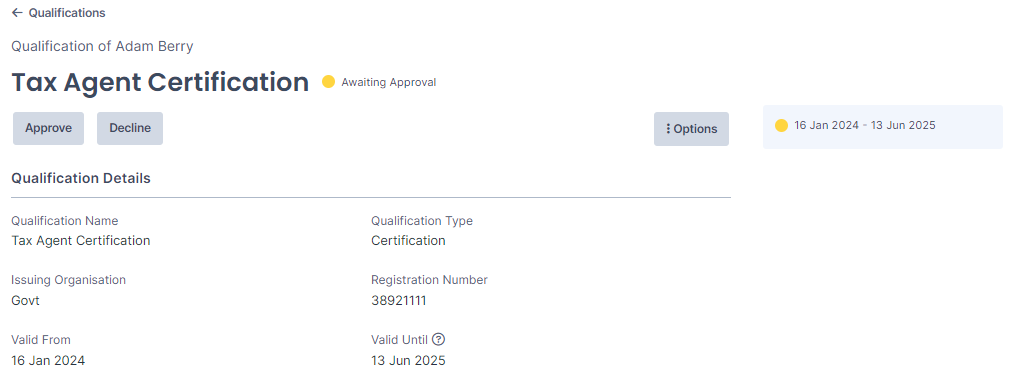The height and width of the screenshot is (379, 1012).
Task: Click the Valid Until date 13 Jun 2025
Action: [408, 360]
